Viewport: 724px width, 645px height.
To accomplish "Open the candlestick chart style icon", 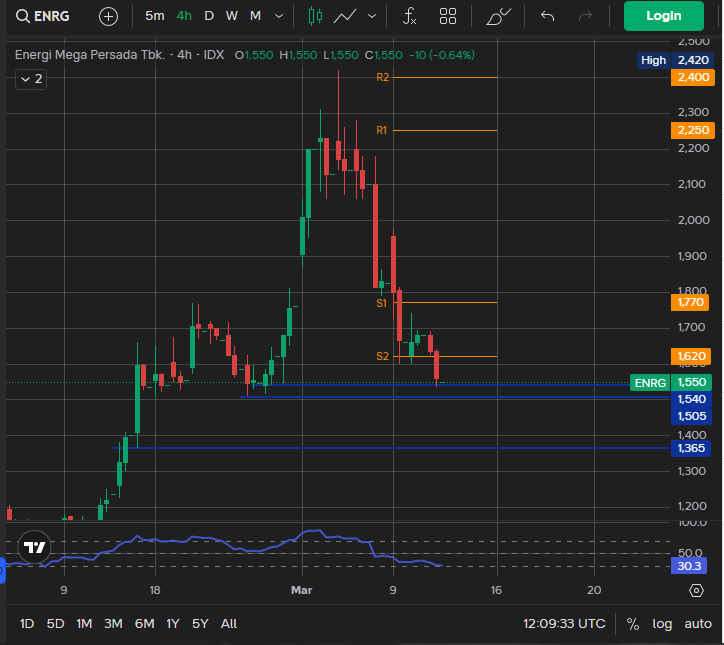I will (x=315, y=16).
